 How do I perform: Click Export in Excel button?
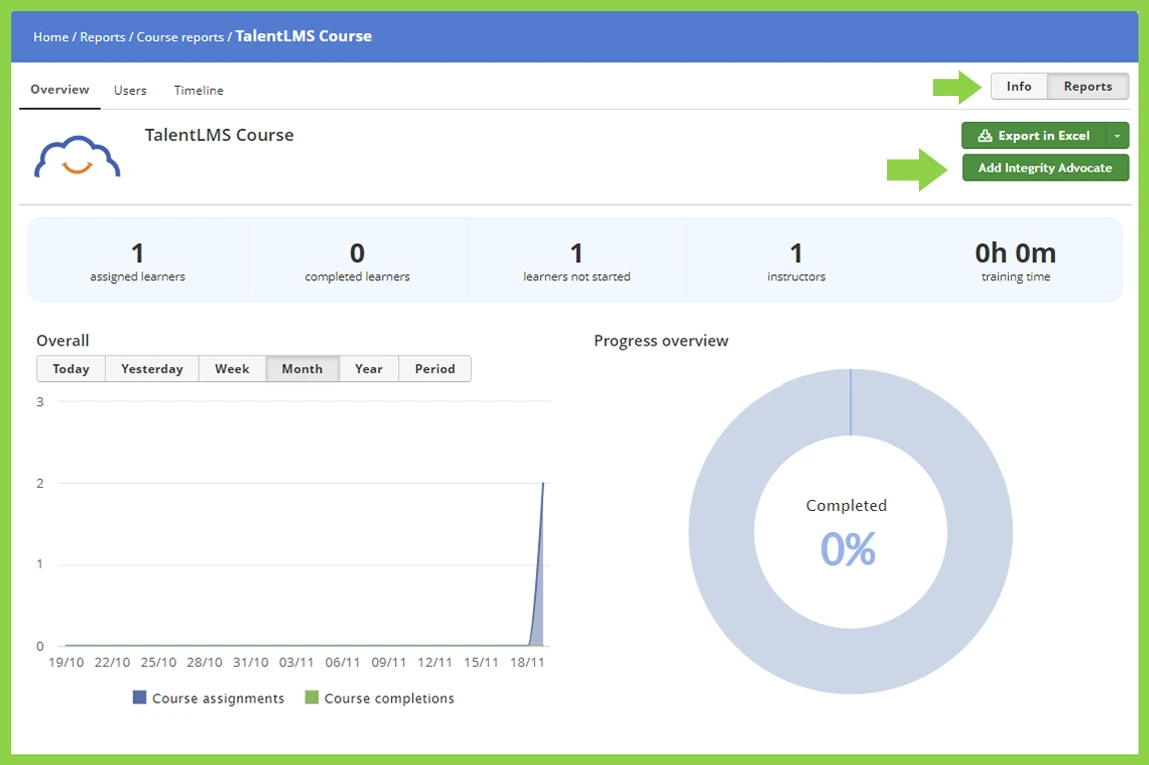coord(1034,136)
